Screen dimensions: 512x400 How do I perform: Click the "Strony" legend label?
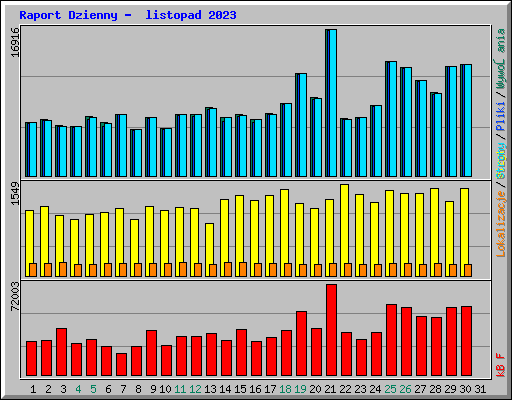pyautogui.click(x=500, y=161)
